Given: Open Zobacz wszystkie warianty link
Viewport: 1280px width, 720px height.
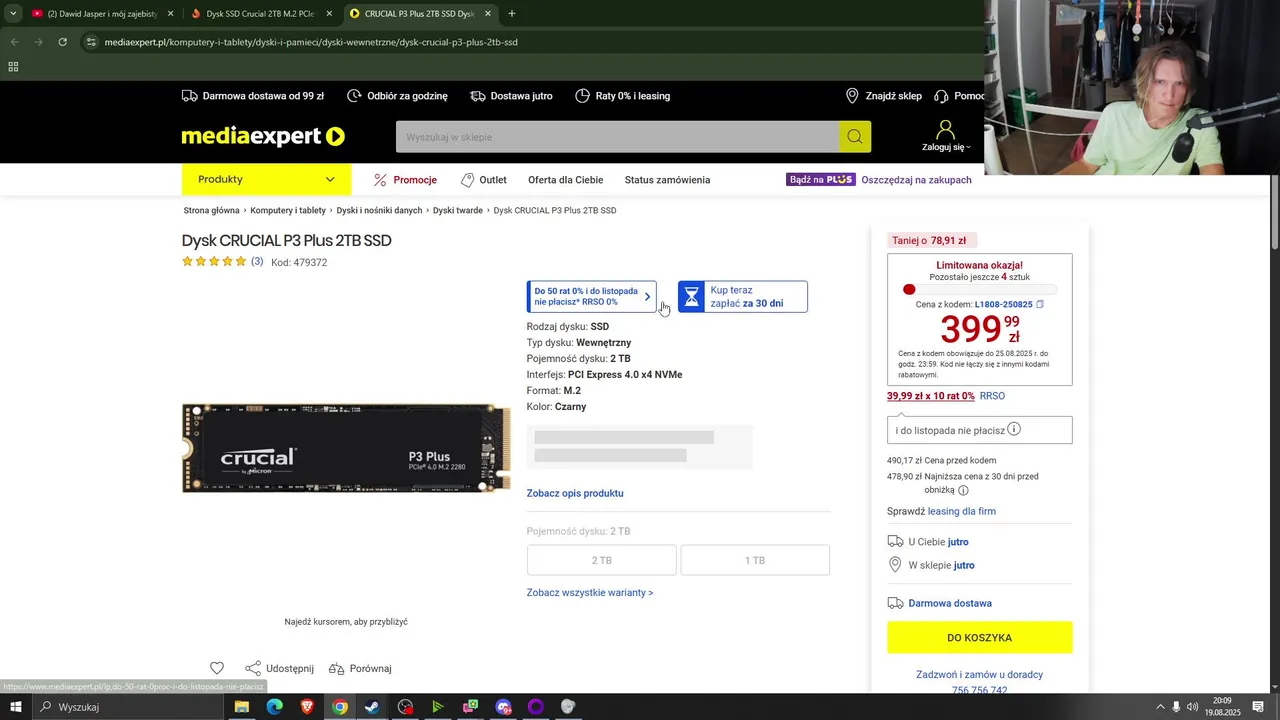Looking at the screenshot, I should (590, 593).
